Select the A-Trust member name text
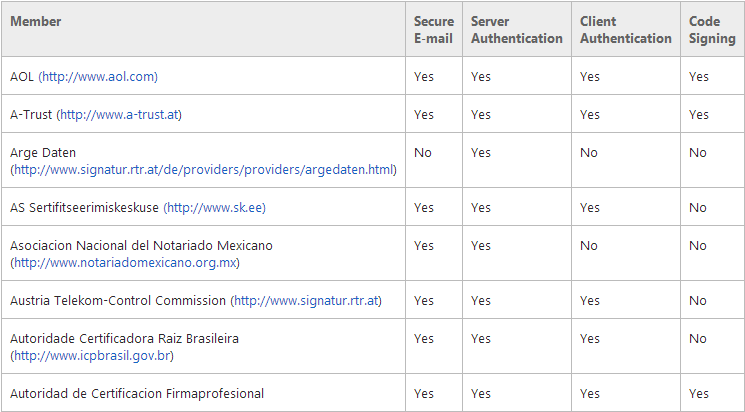 [x=31, y=115]
